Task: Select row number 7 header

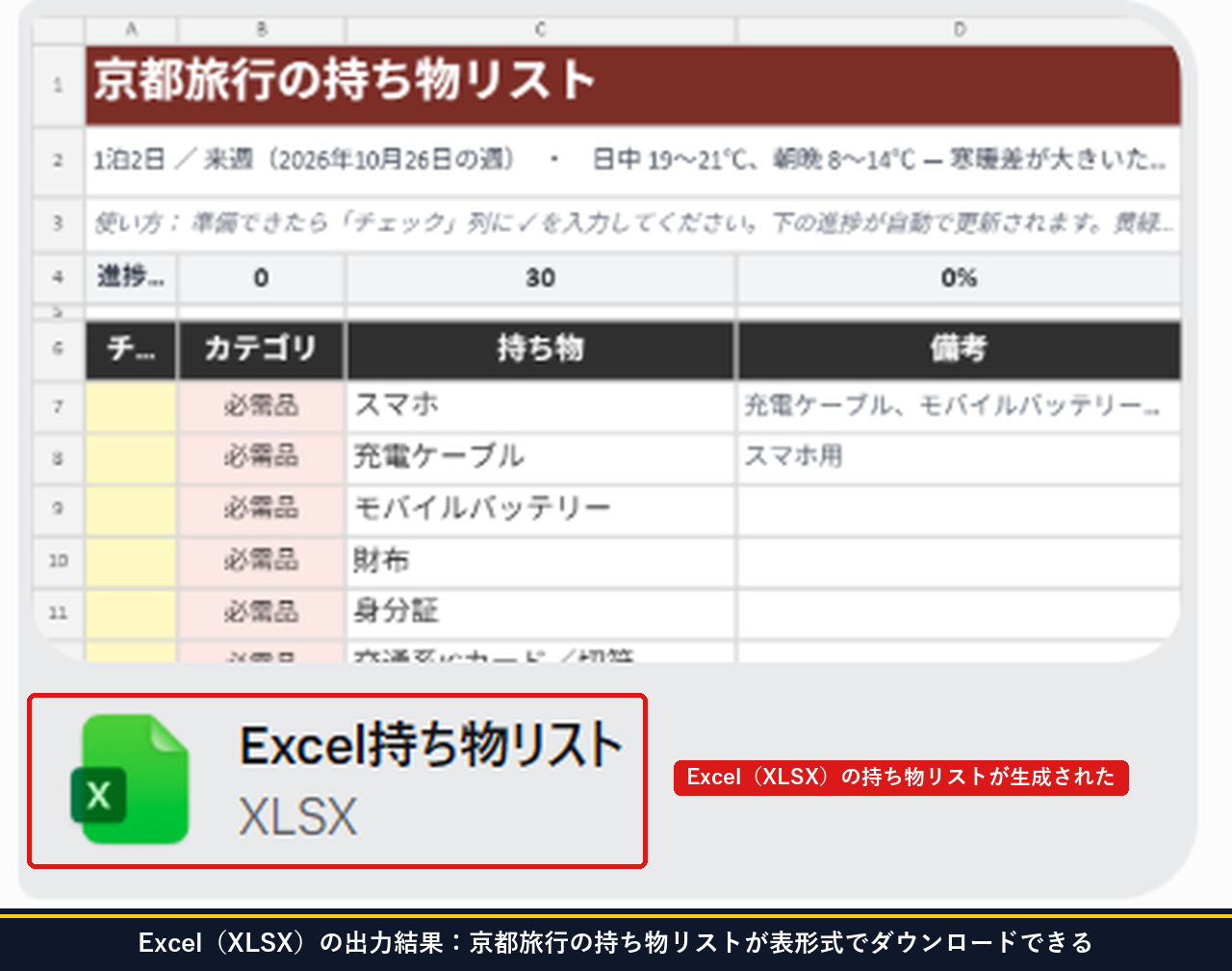Action: point(58,406)
